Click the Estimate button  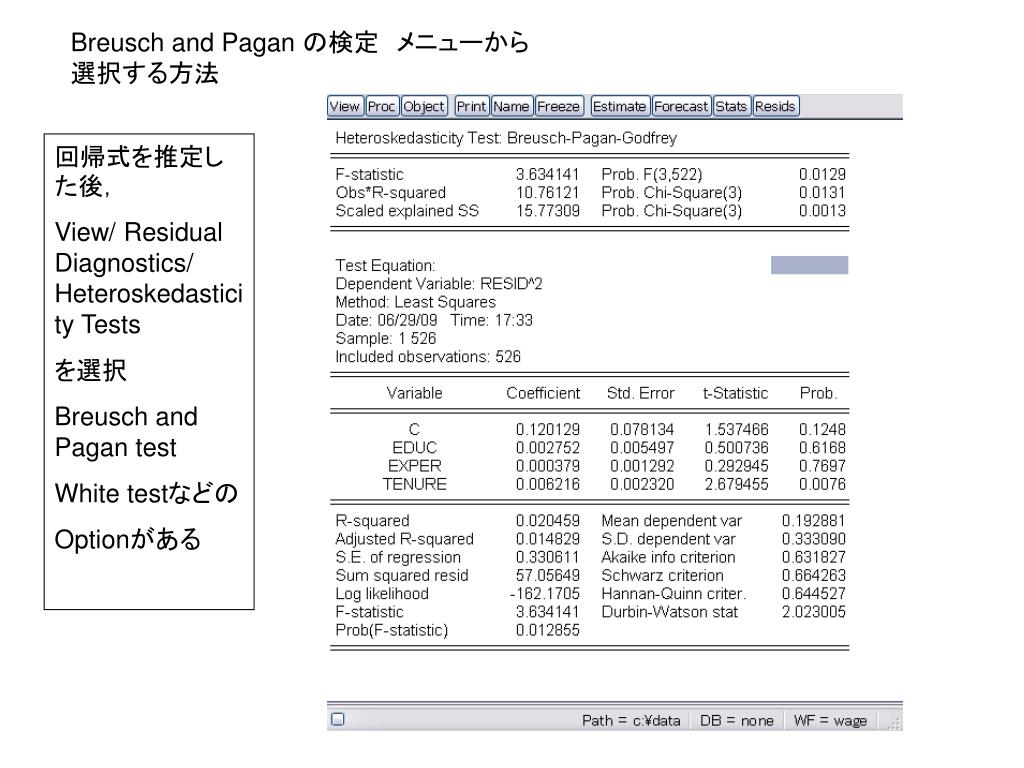619,106
